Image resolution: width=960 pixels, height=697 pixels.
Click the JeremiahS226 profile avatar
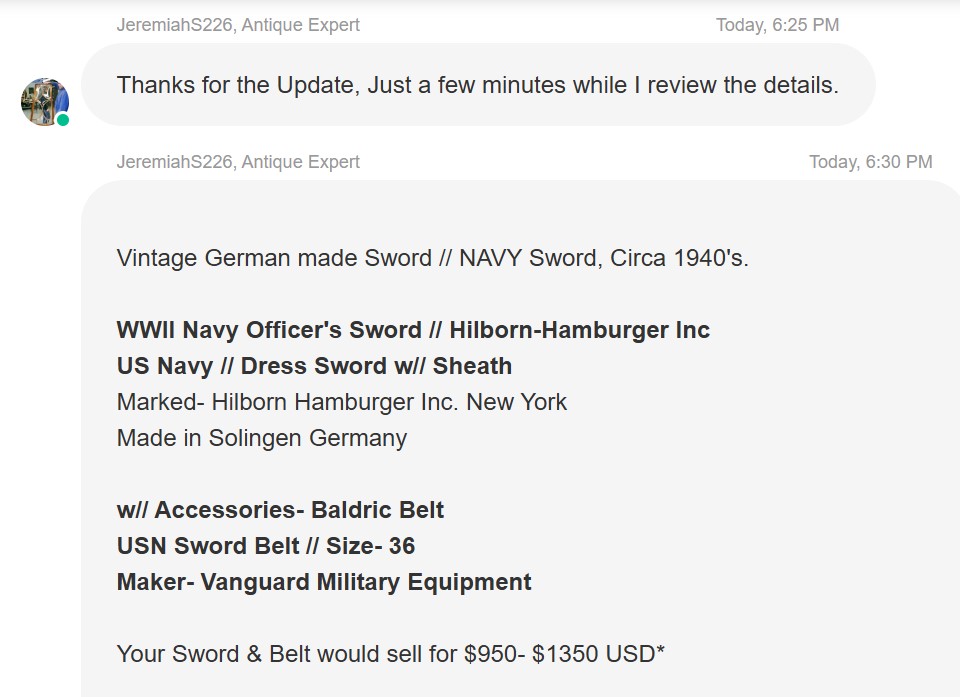point(44,101)
